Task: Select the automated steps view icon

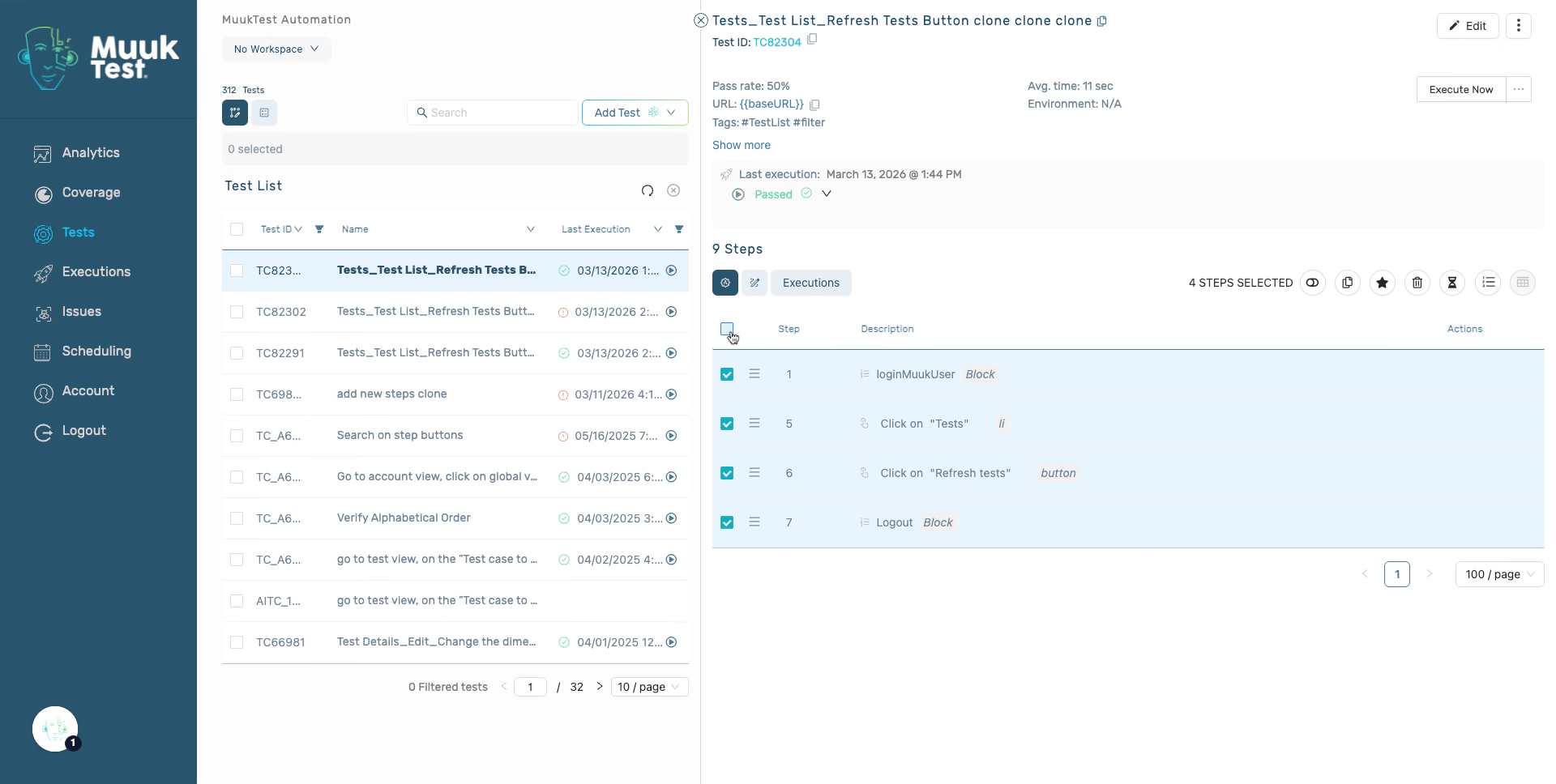Action: coord(725,283)
